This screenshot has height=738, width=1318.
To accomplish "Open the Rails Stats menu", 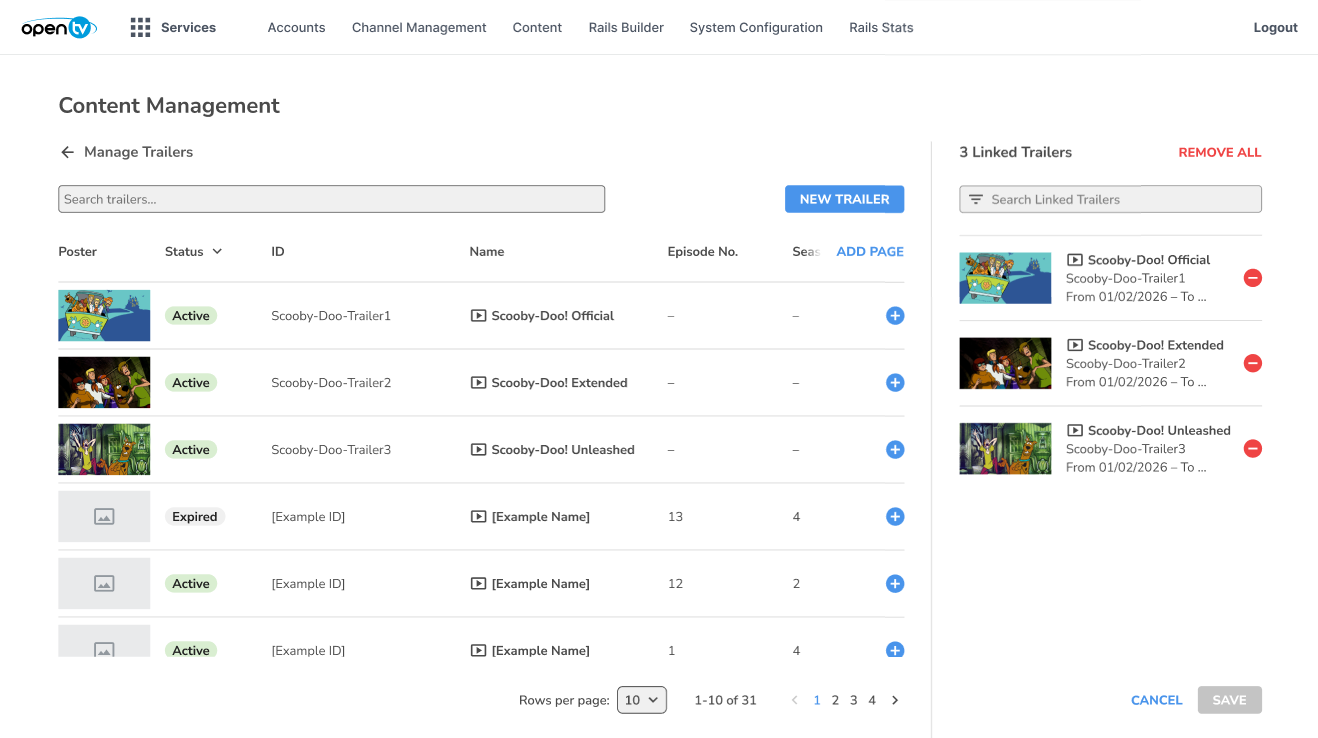I will 881,28.
